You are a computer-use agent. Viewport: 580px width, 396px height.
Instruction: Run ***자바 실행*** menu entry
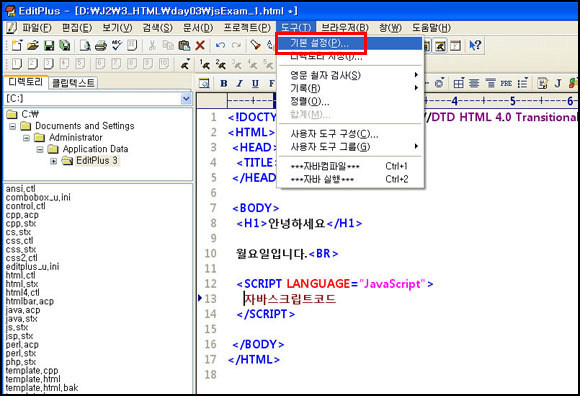tap(350, 179)
